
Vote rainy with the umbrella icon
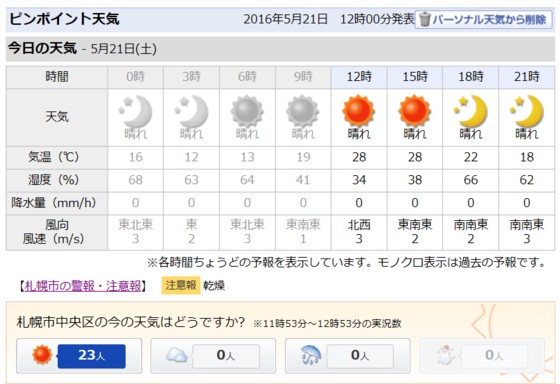[x=311, y=355]
